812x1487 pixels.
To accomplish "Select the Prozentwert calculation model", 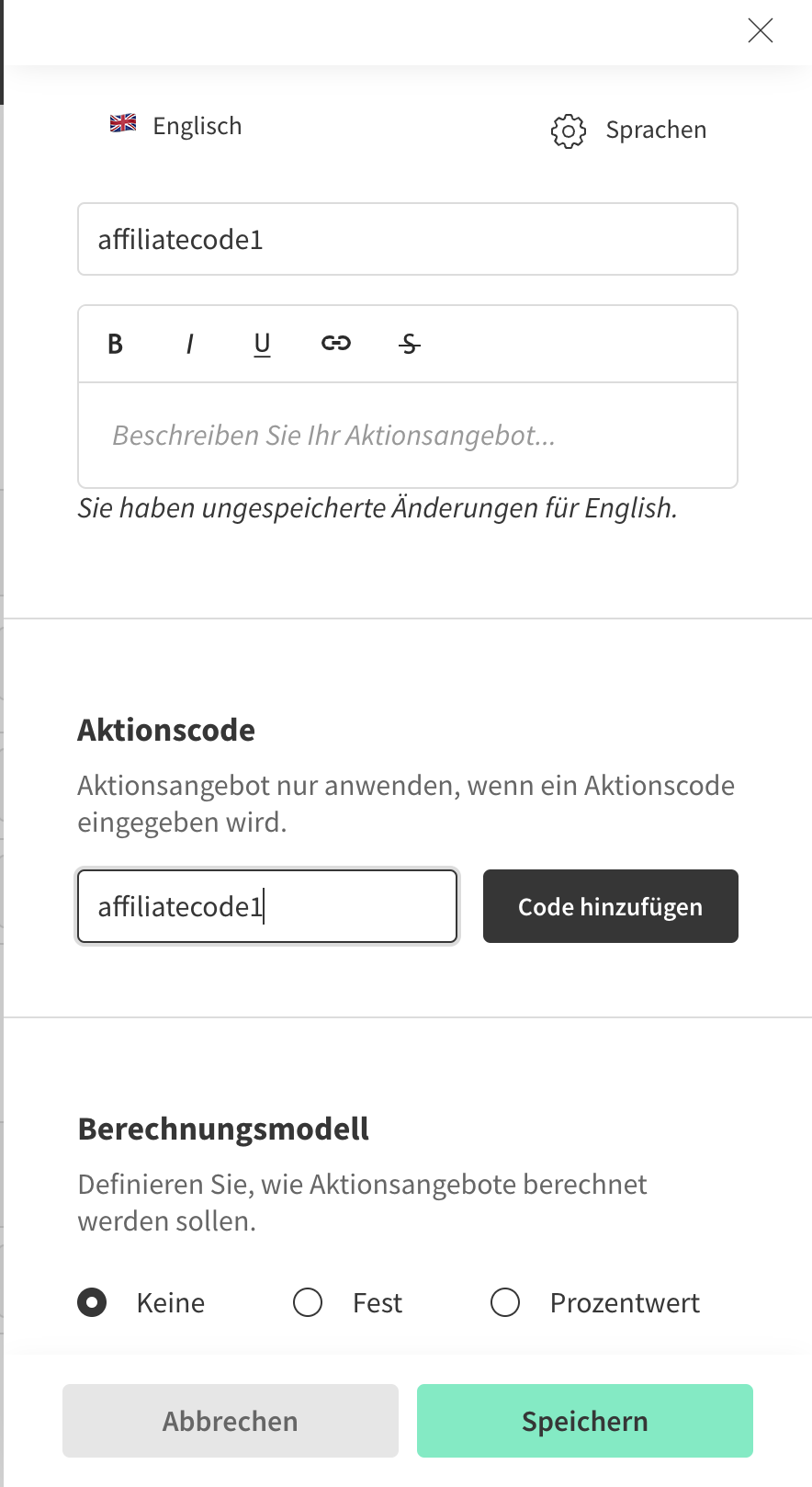I will tap(504, 1302).
